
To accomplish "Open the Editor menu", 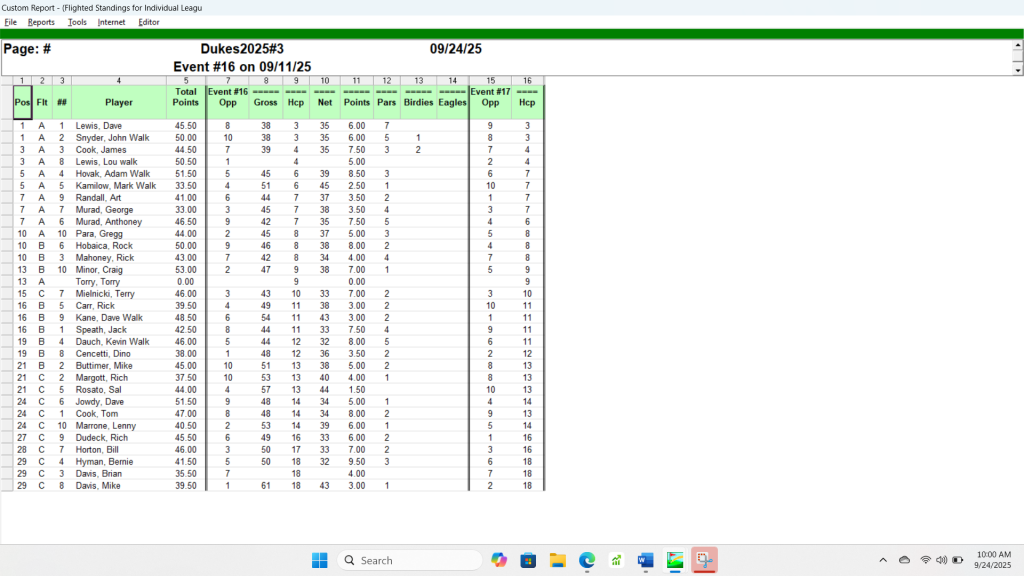I will coord(148,22).
